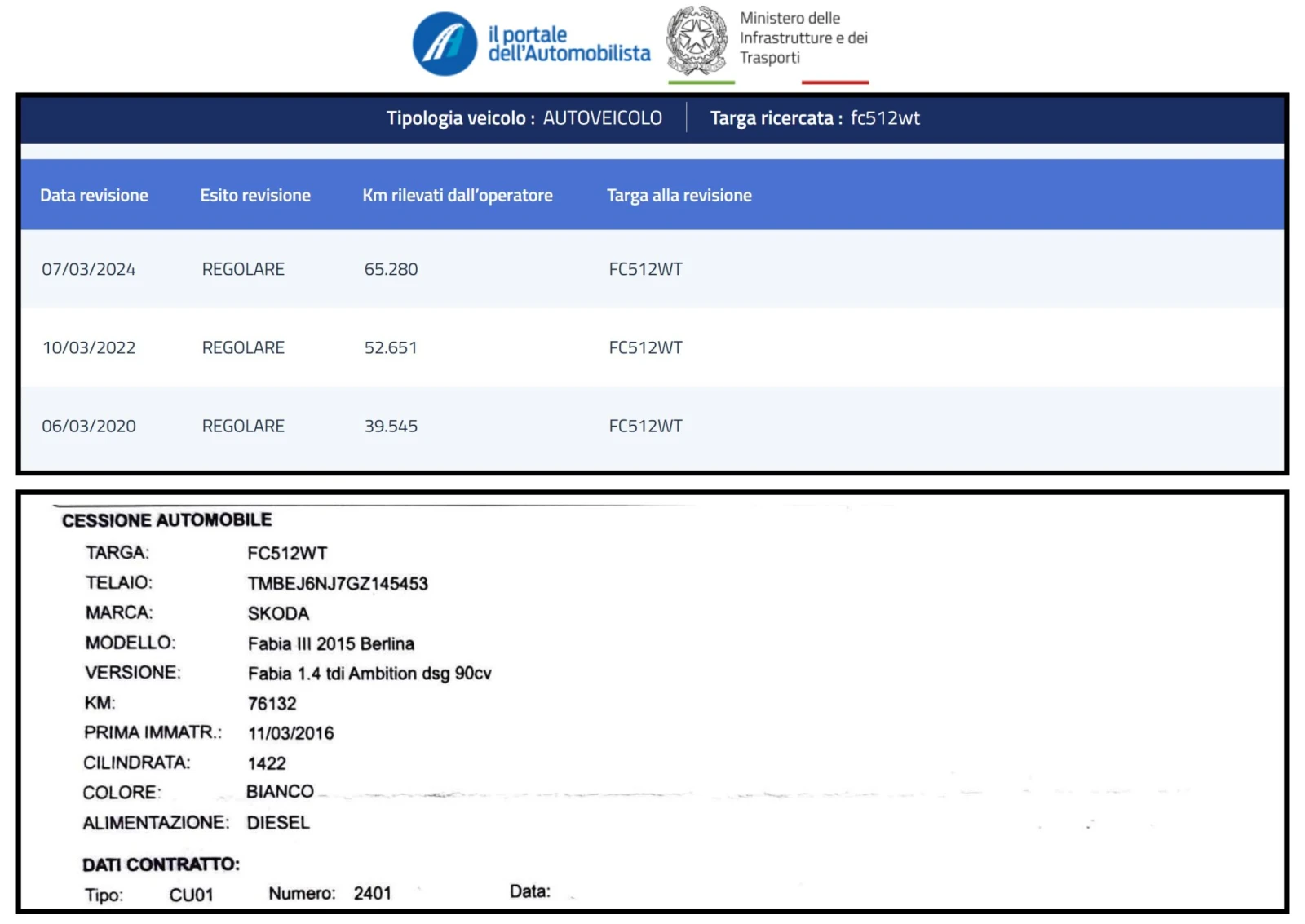The width and height of the screenshot is (1305, 924).
Task: Select the 07/03/2024 revision date
Action: pyautogui.click(x=89, y=269)
